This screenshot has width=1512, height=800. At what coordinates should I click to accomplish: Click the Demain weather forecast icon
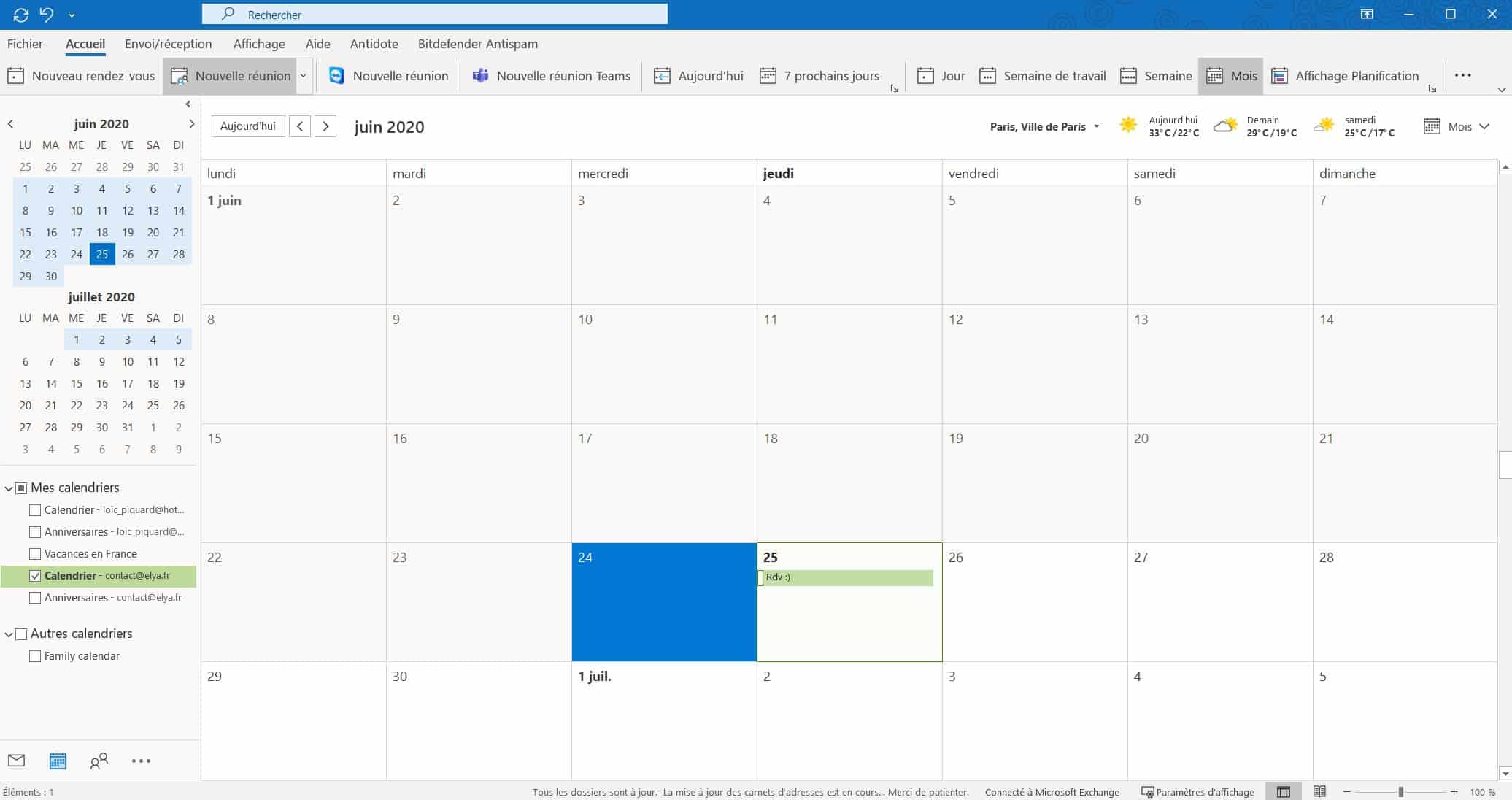click(x=1225, y=125)
